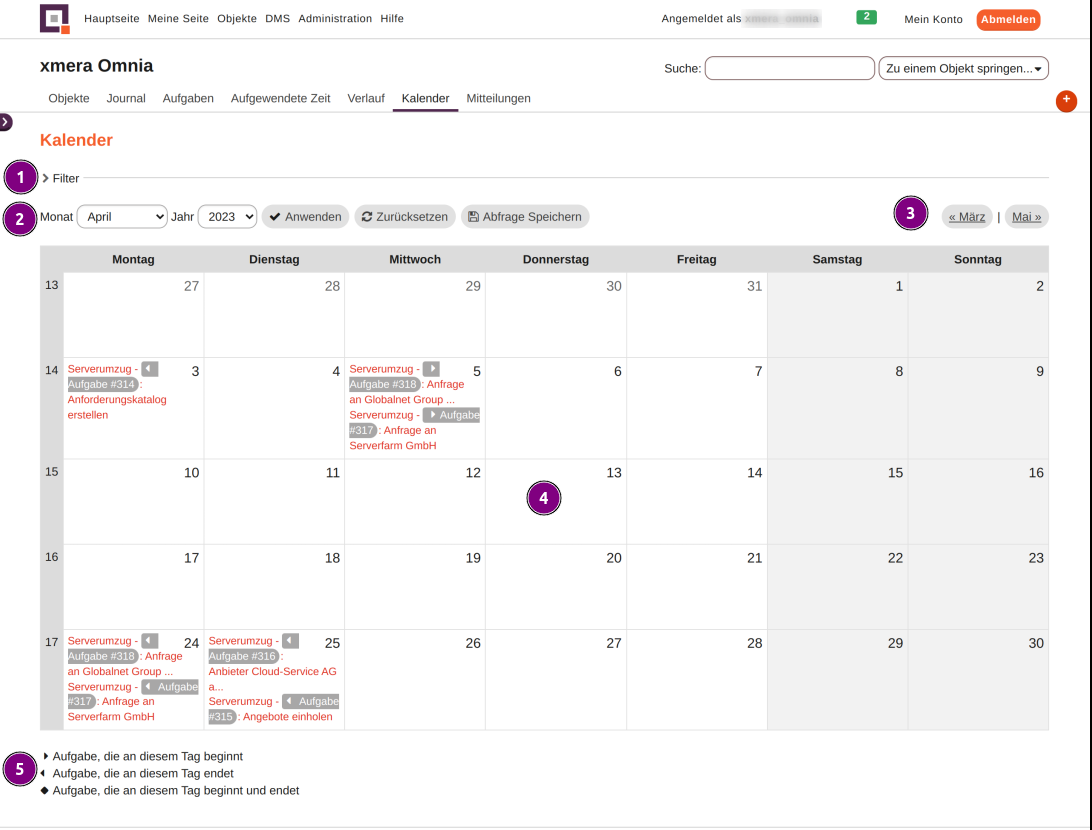1092x830 pixels.
Task: Switch to the Aufgaben tab
Action: 188,98
